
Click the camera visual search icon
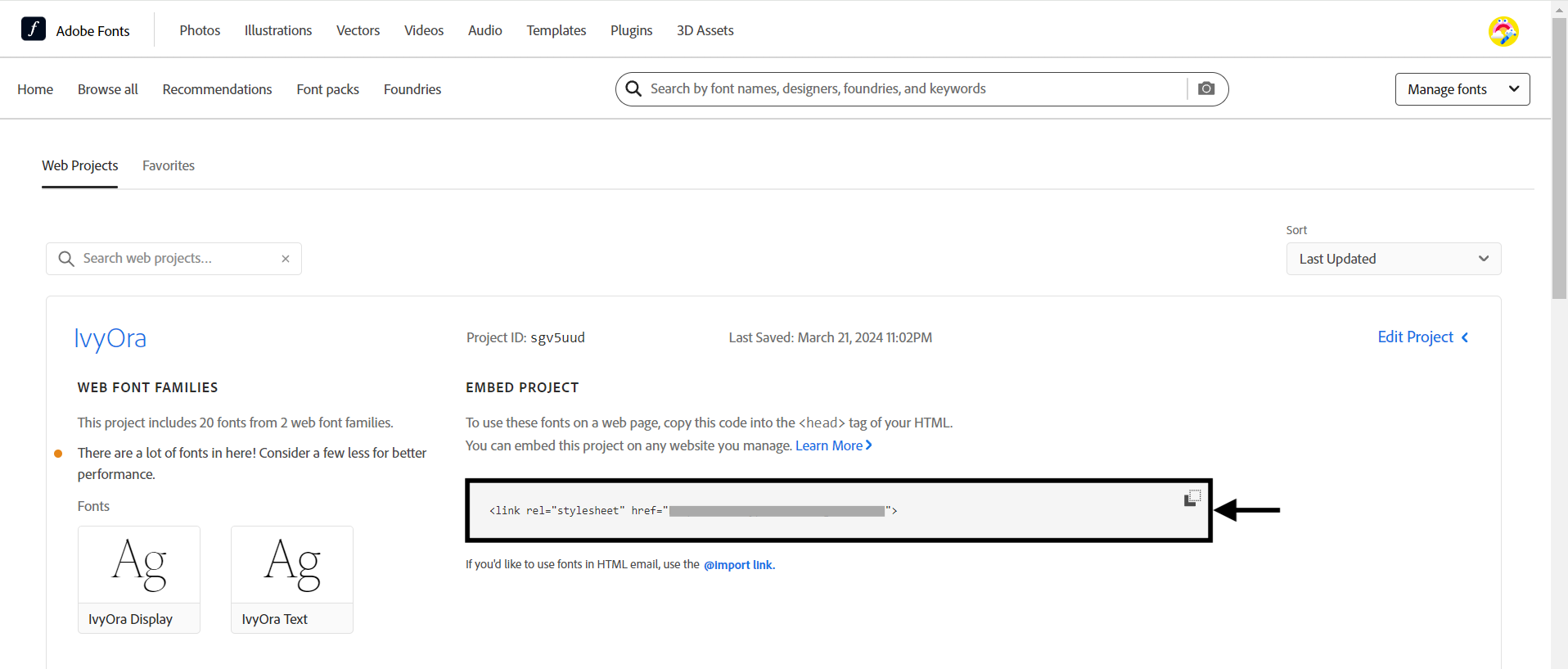point(1206,88)
